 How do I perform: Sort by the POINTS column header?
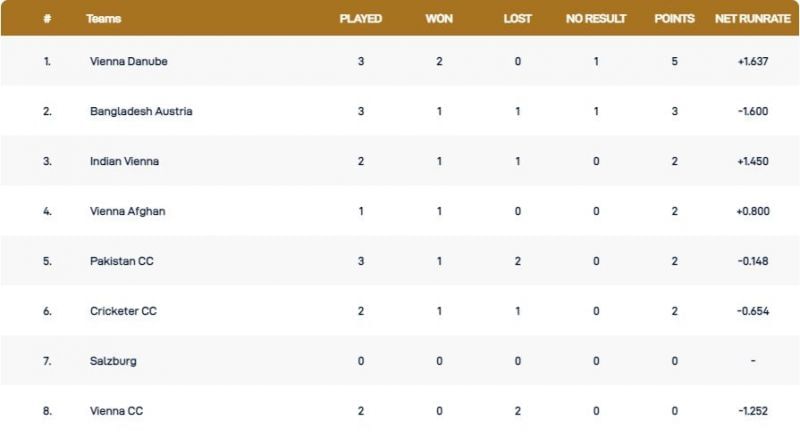(674, 19)
